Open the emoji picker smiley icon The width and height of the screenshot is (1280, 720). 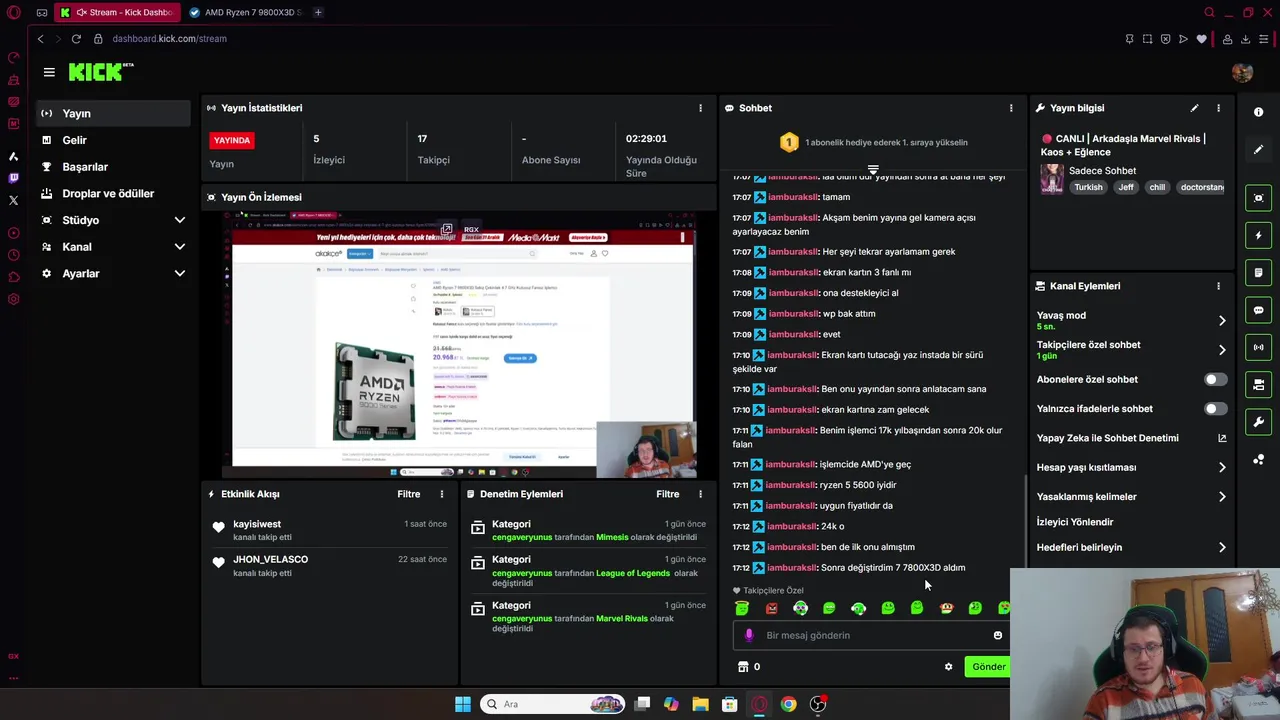click(x=997, y=635)
